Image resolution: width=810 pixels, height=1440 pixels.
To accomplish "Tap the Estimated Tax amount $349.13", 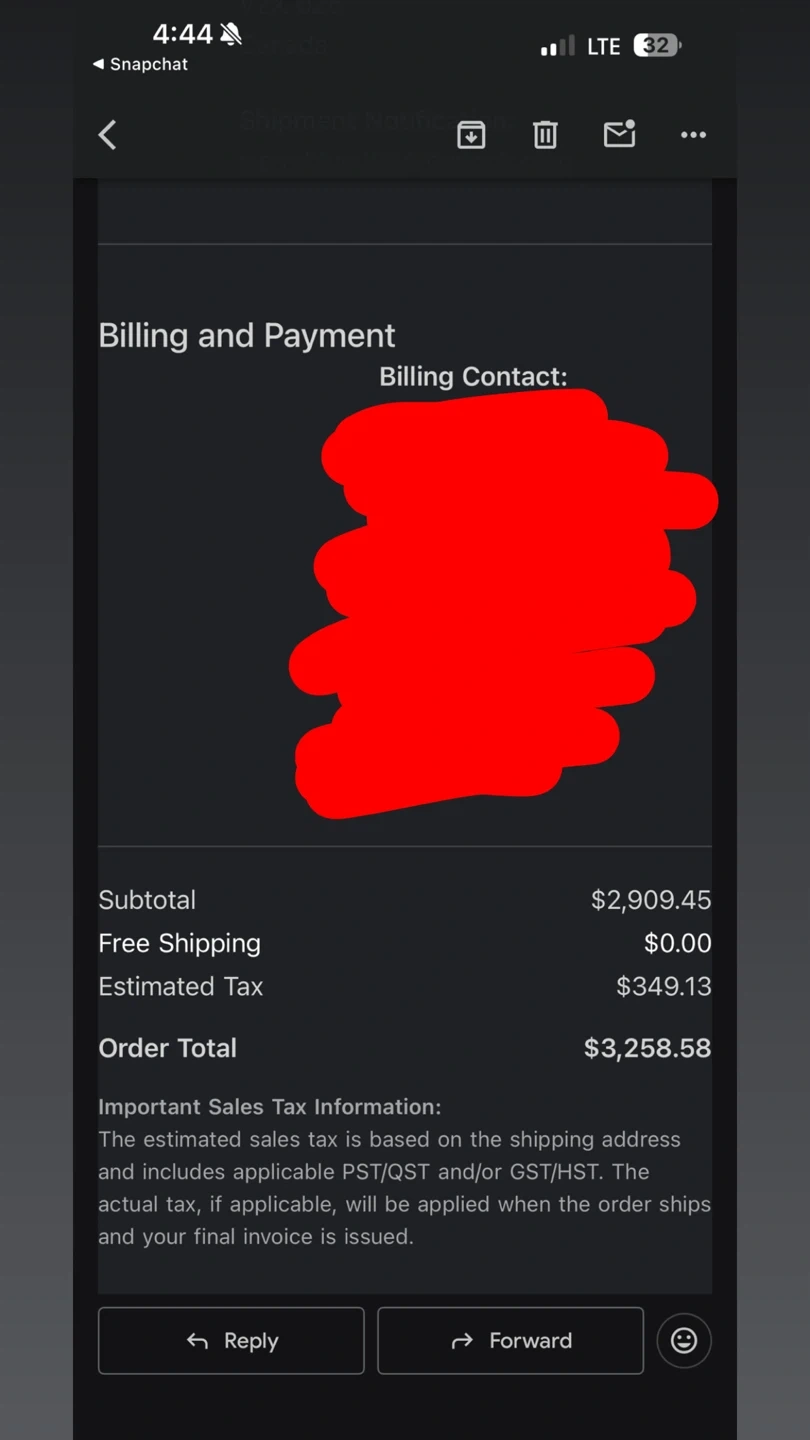I will (x=663, y=986).
